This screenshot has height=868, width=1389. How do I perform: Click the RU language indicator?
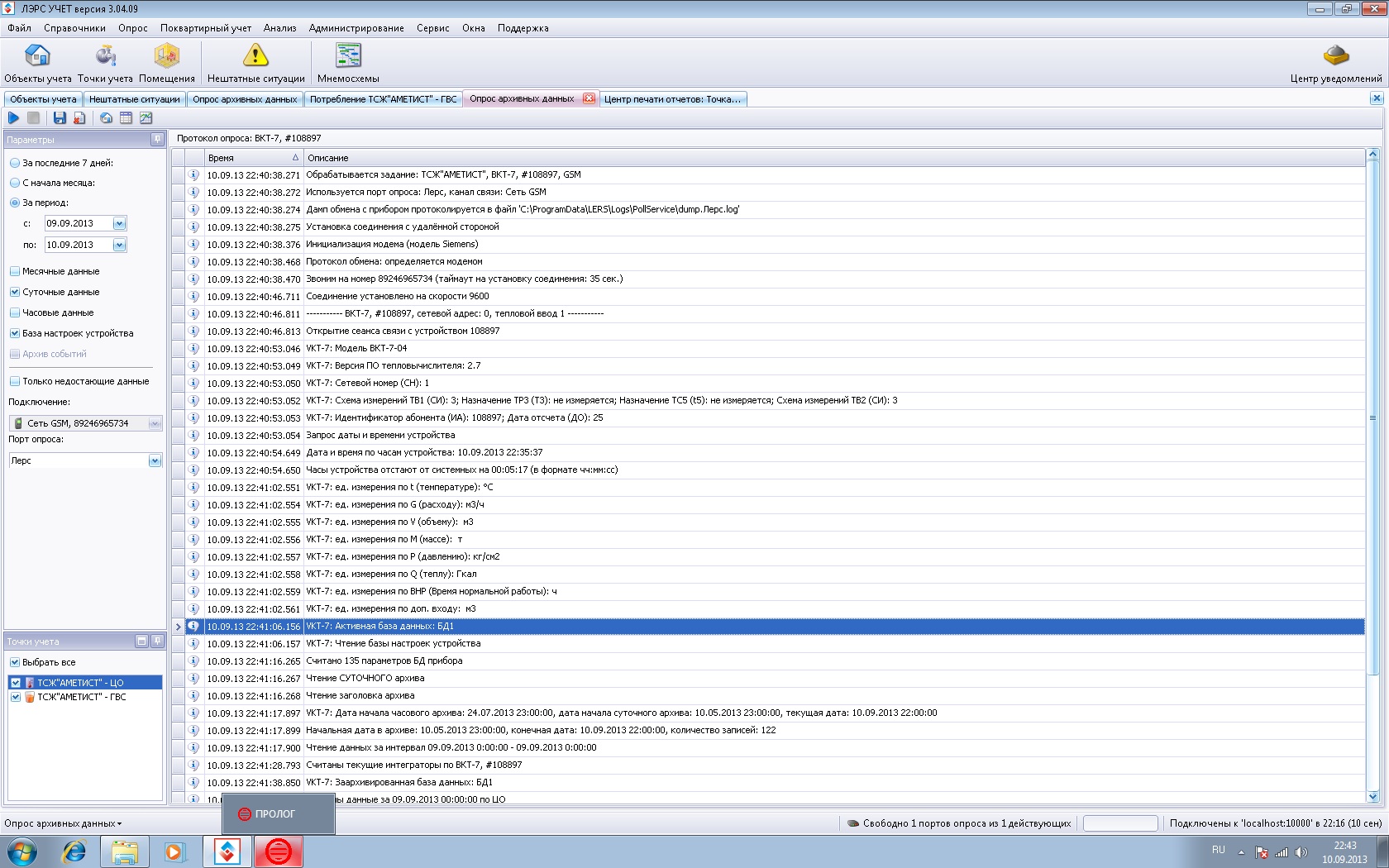tap(1218, 850)
